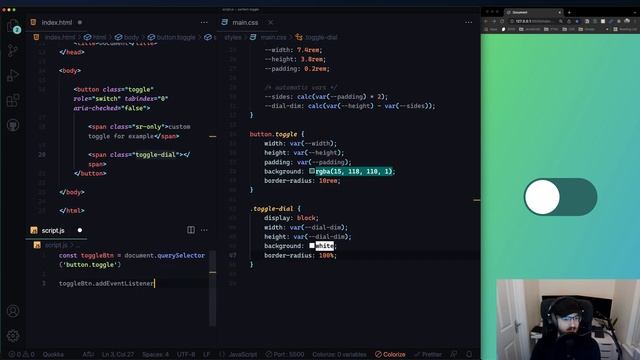Screen dimensions: 640x360
Task: Click the .toggle-dial selector line
Action: (276, 209)
